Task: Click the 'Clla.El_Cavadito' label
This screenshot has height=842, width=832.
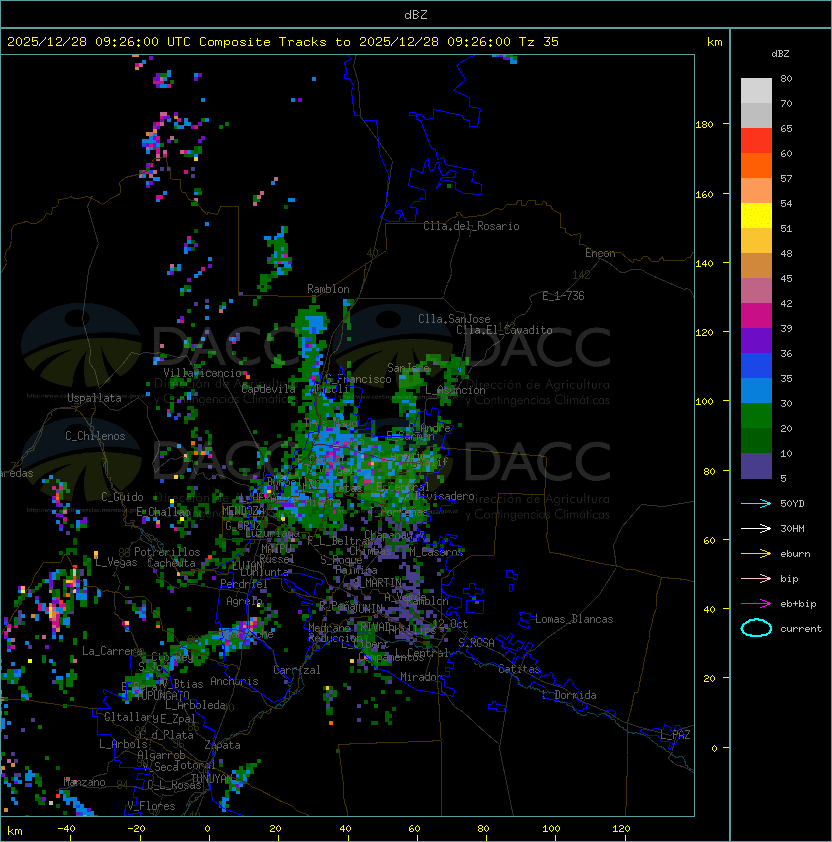Action: [x=504, y=330]
